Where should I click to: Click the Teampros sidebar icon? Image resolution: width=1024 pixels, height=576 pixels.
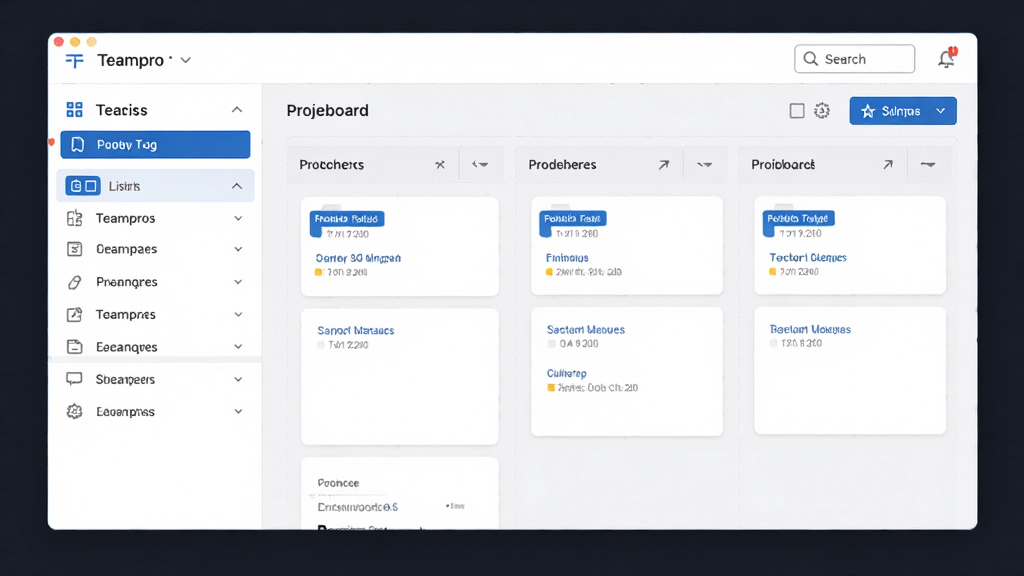(74, 218)
